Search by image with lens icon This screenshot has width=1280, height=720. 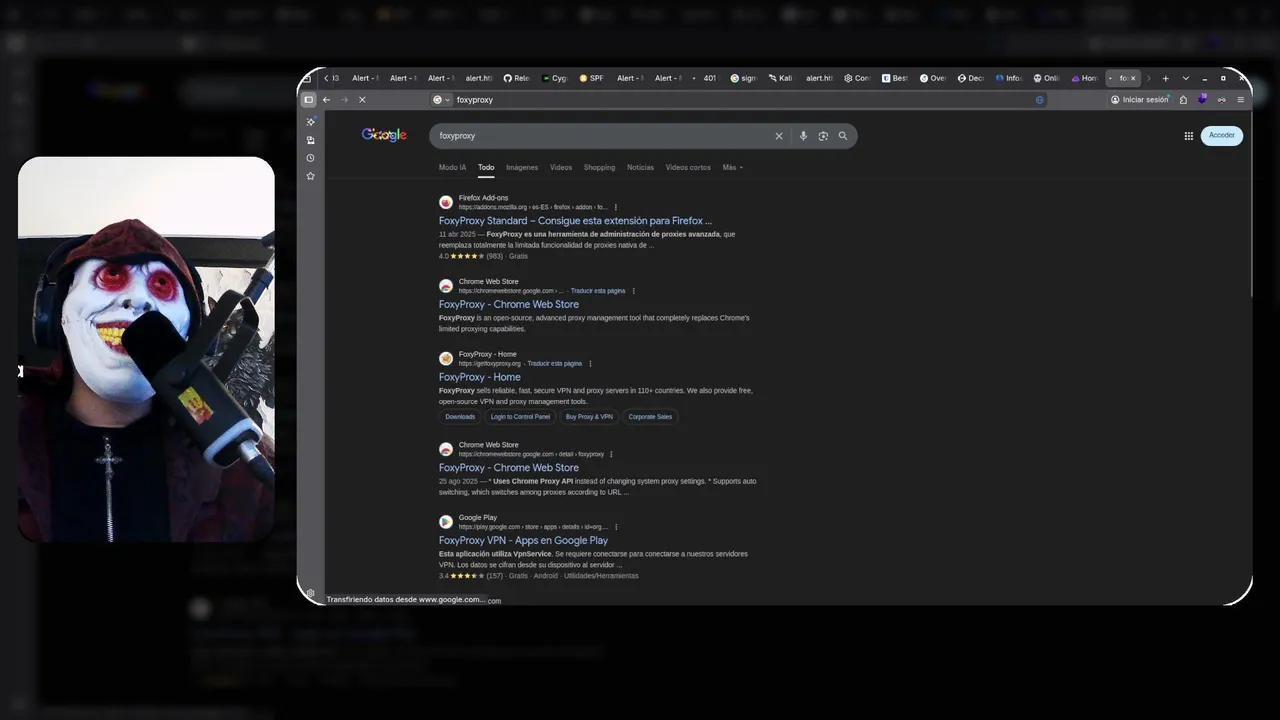(823, 136)
